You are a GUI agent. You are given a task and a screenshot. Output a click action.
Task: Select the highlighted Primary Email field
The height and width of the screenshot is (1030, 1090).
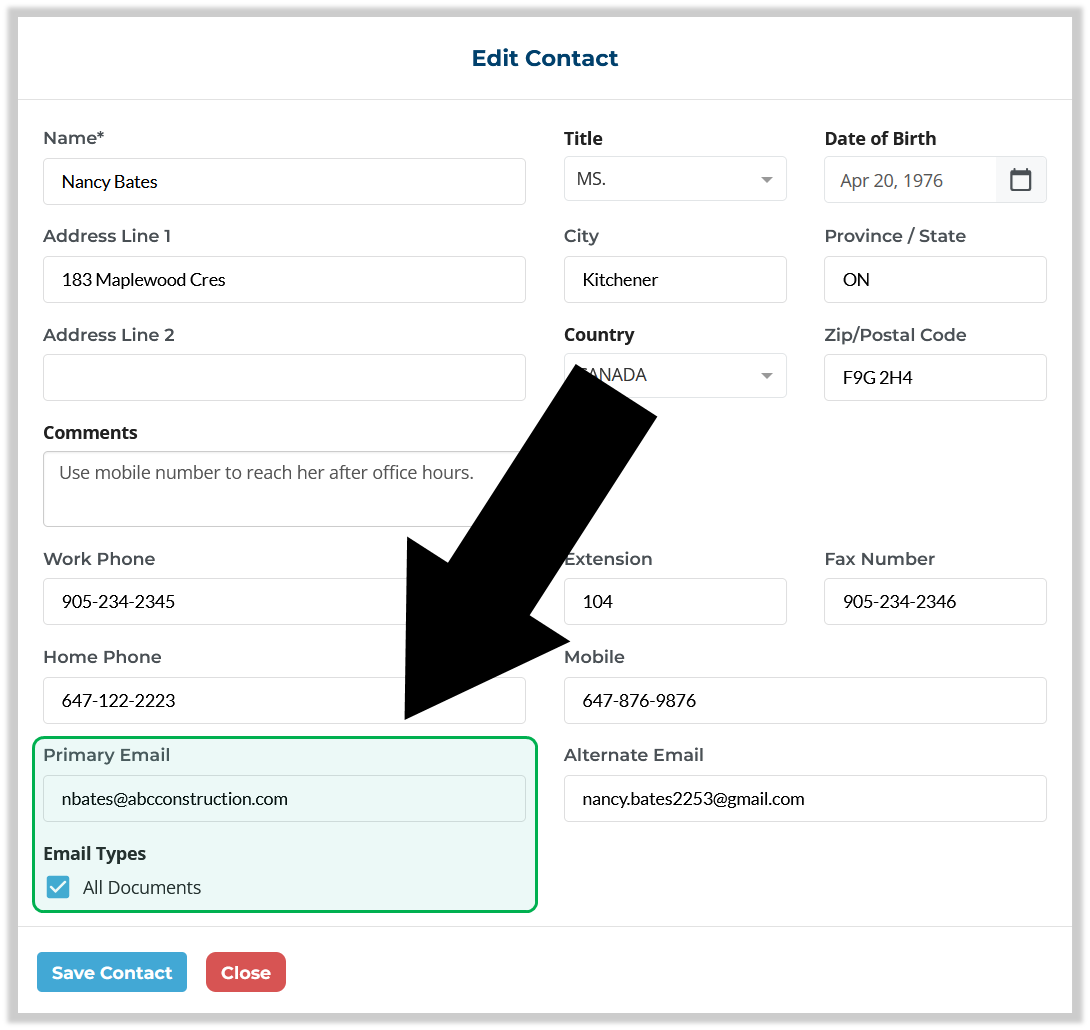tap(284, 798)
